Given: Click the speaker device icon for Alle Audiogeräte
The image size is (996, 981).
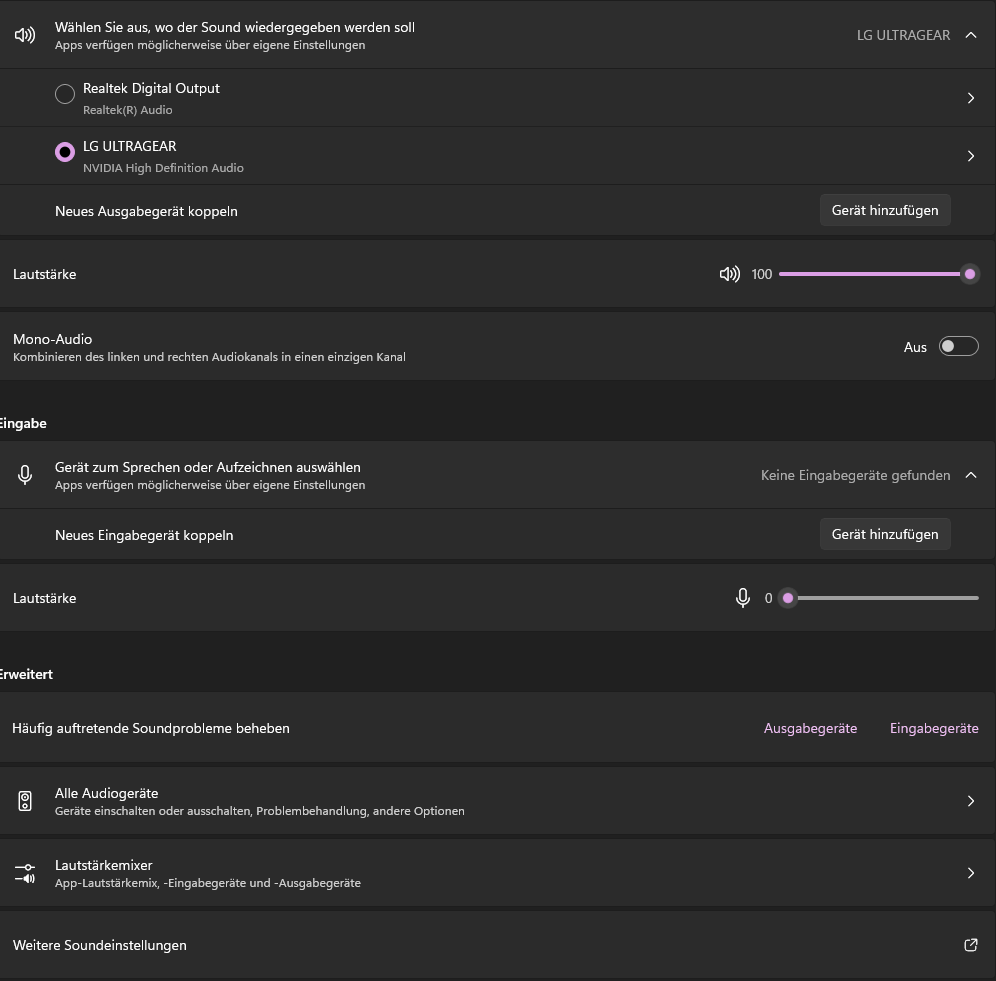Looking at the screenshot, I should pyautogui.click(x=25, y=801).
